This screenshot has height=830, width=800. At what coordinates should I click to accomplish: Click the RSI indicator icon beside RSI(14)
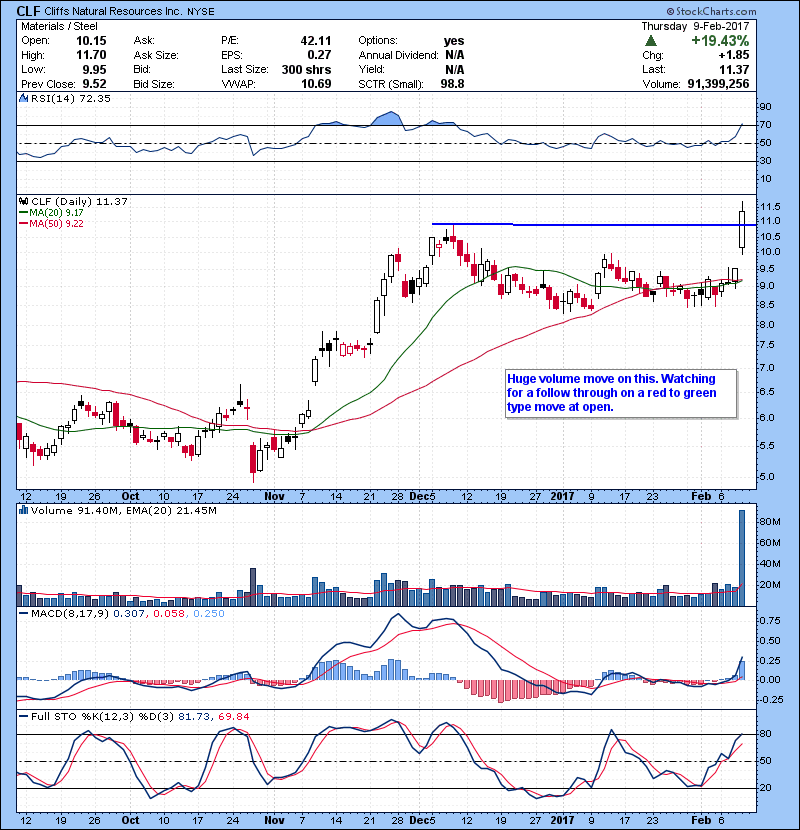23,98
